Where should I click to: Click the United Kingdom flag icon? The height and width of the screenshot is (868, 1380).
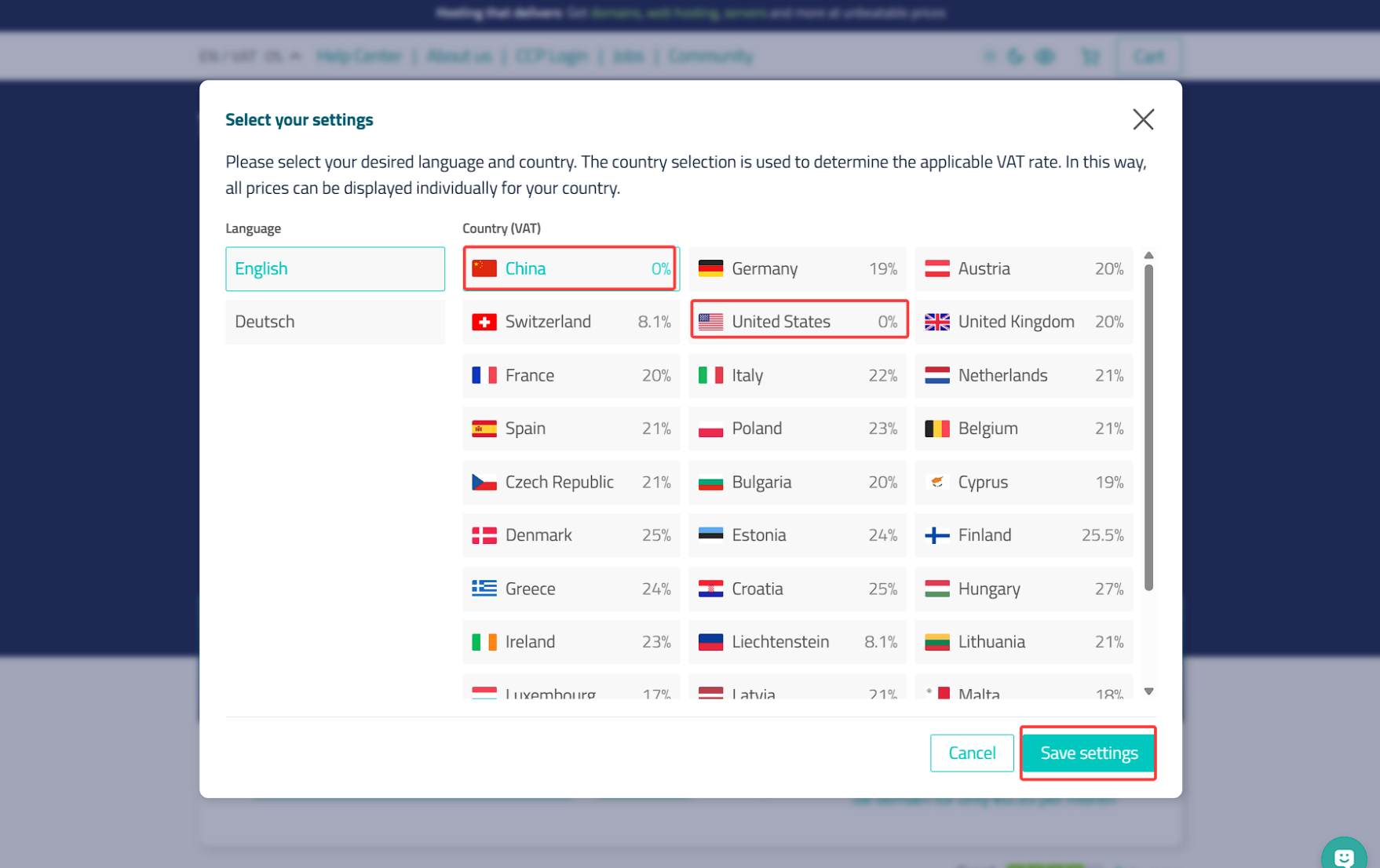click(x=937, y=322)
